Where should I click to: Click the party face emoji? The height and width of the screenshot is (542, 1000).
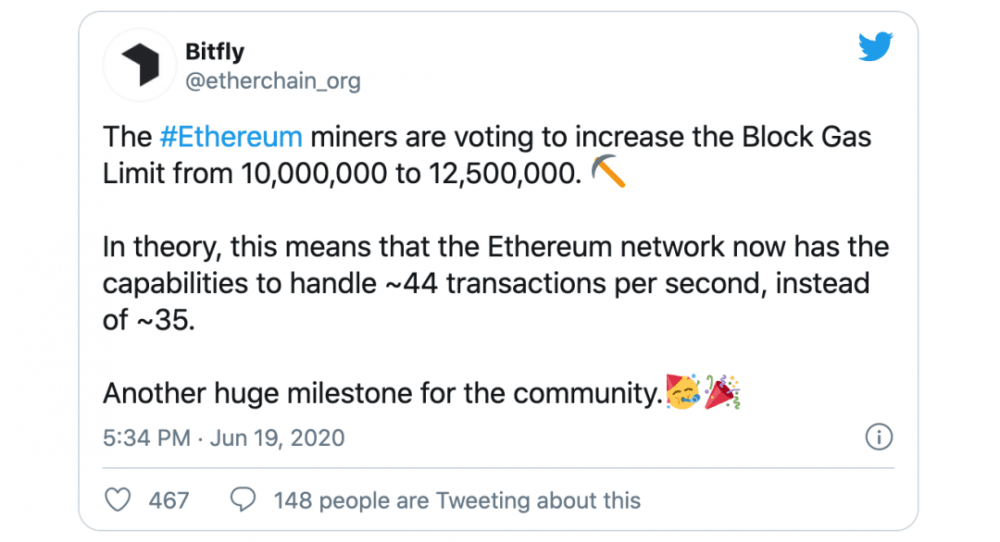click(x=684, y=394)
